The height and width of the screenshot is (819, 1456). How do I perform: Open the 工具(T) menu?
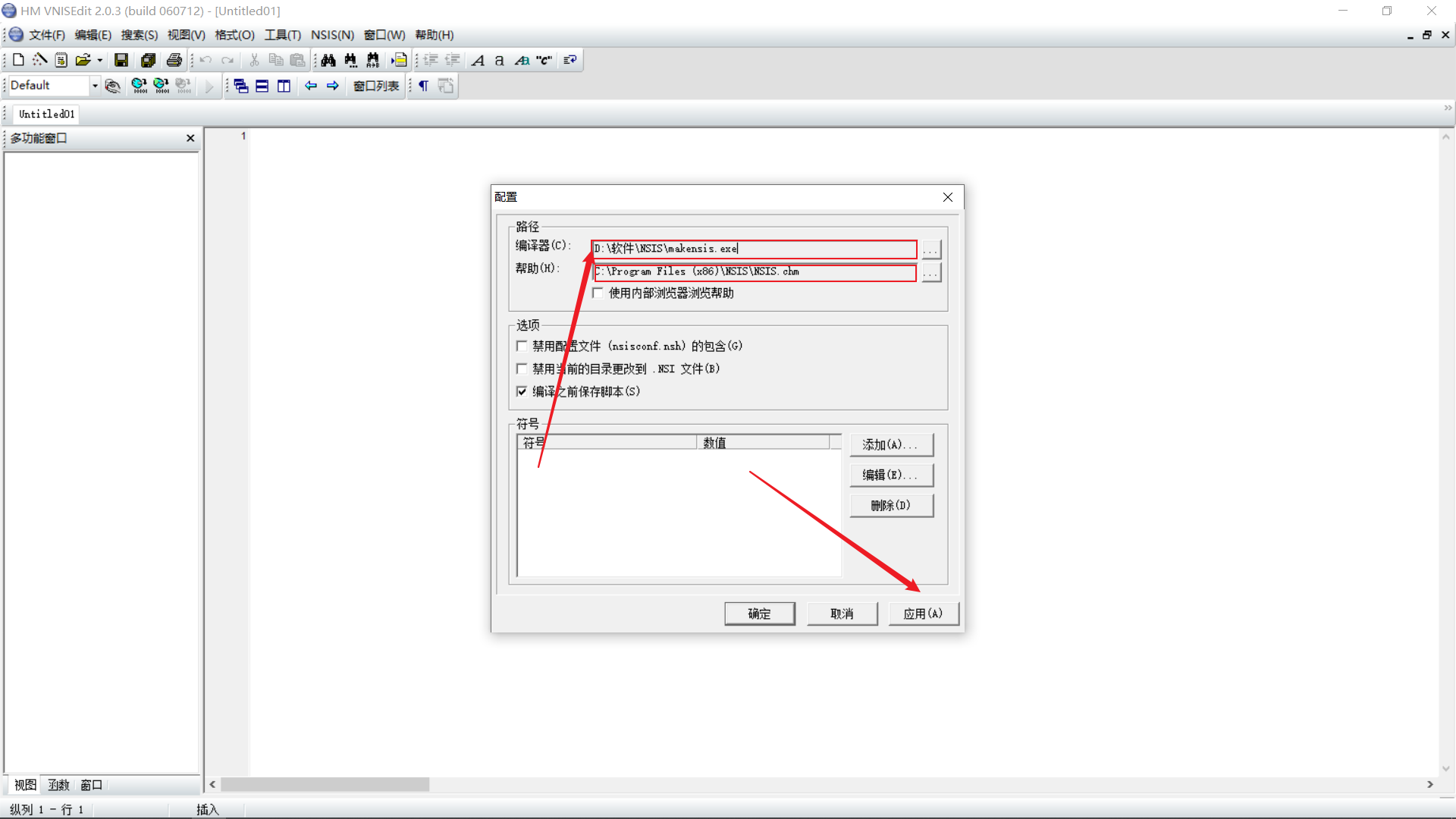click(x=283, y=35)
